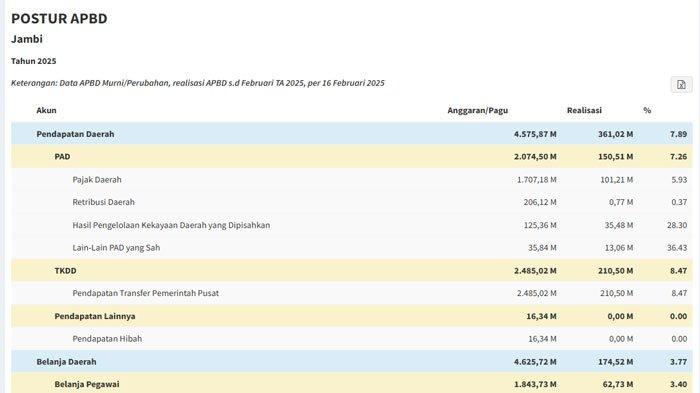The image size is (700, 393).
Task: Click Lain-Lain PAD percentage 36.43
Action: tap(677, 247)
